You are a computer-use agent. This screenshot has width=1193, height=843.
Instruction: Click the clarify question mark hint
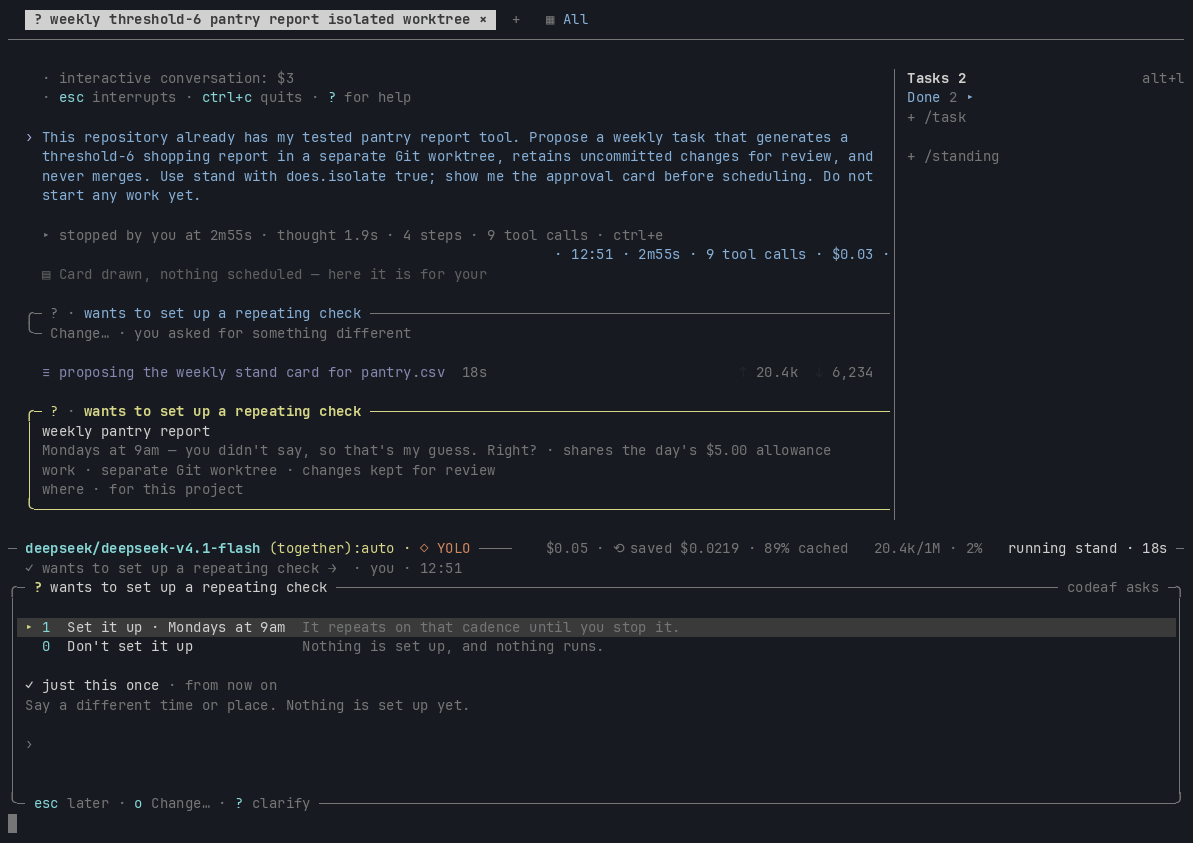point(272,803)
